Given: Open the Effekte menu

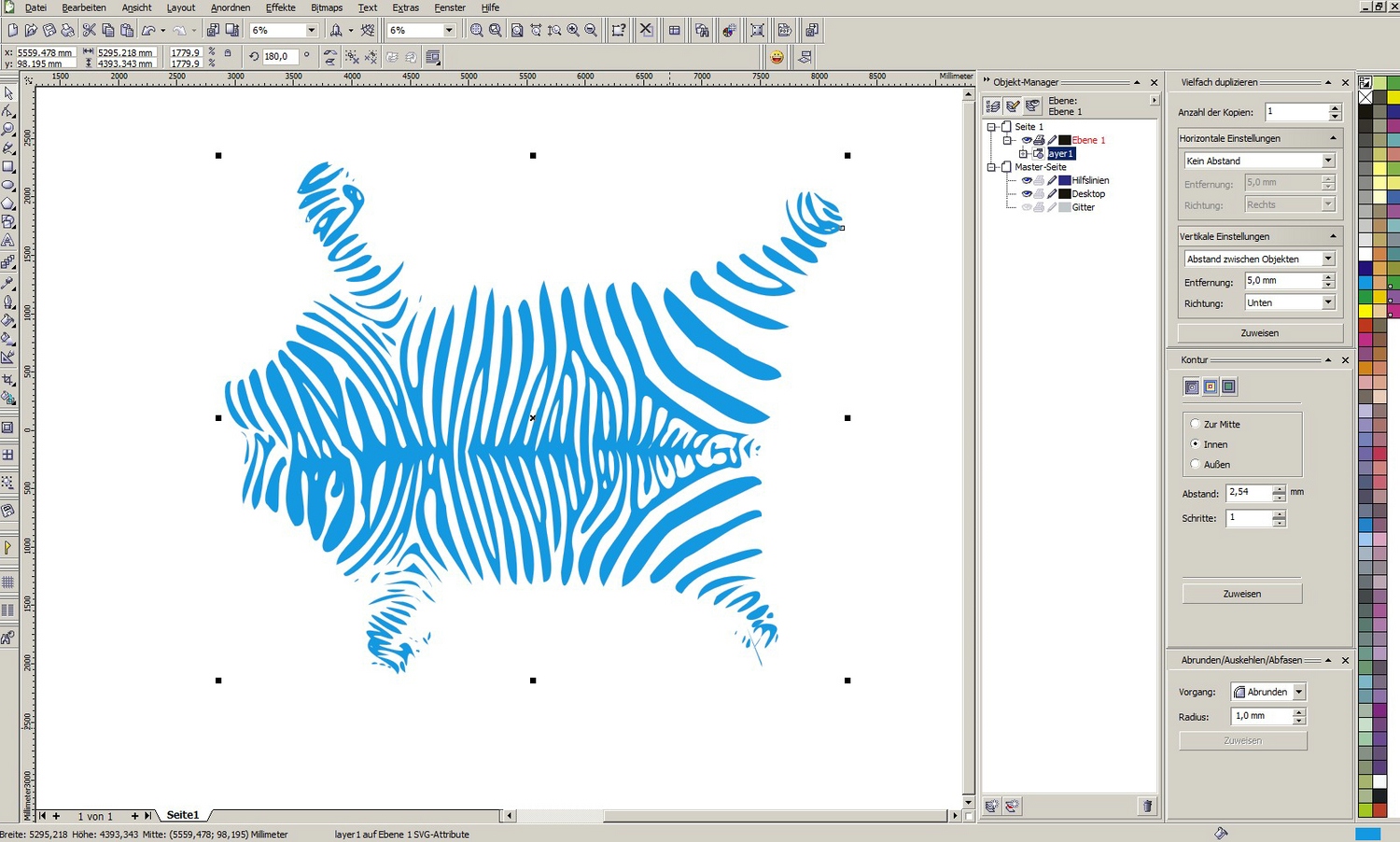Looking at the screenshot, I should click(280, 7).
